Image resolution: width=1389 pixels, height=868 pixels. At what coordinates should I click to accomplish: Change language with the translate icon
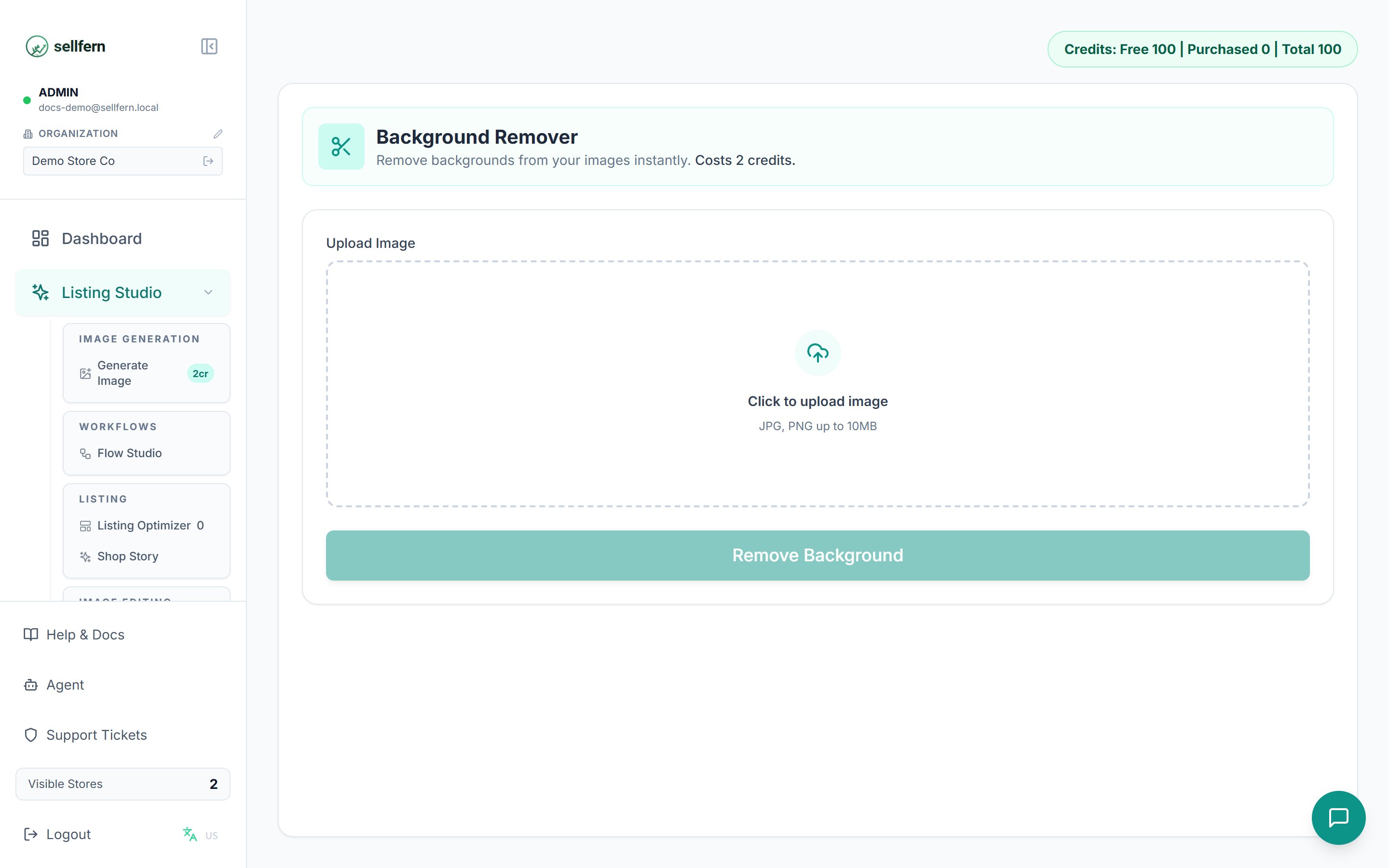click(190, 834)
